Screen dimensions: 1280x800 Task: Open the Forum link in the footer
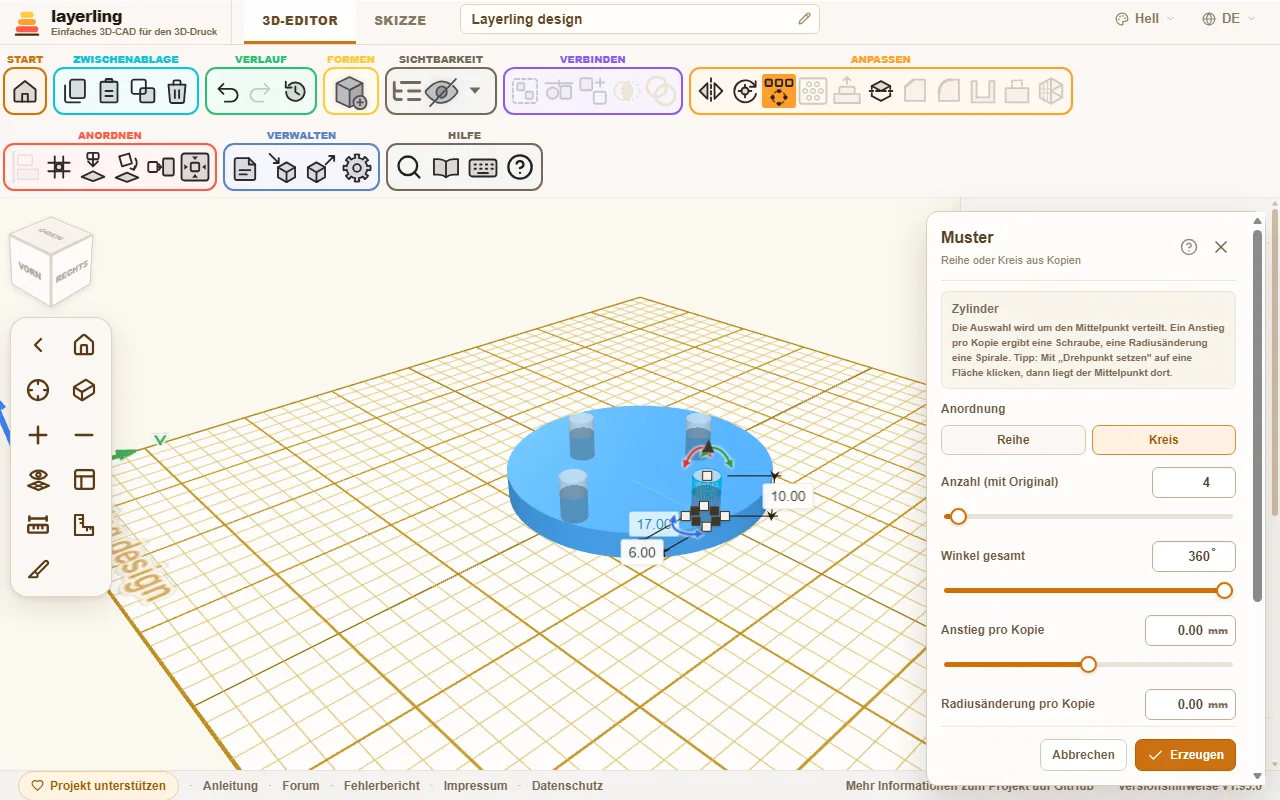[301, 786]
